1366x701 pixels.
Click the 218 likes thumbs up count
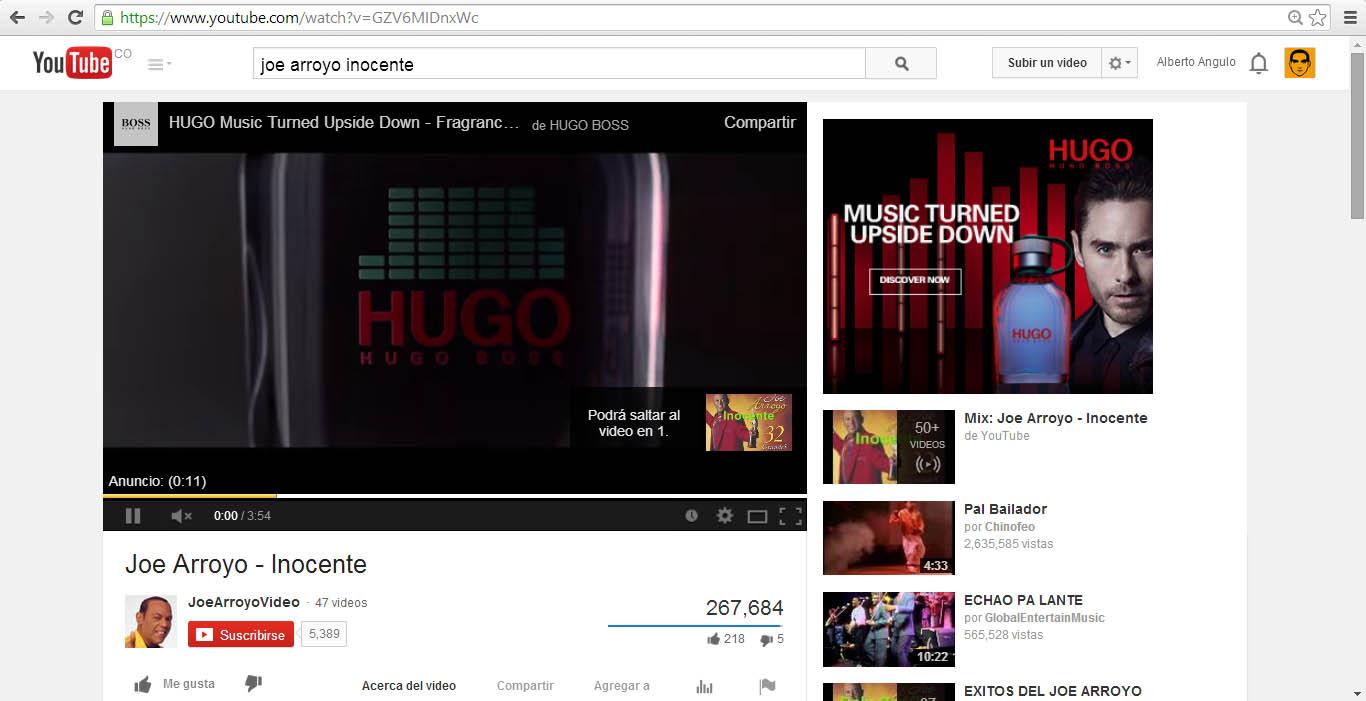pyautogui.click(x=726, y=639)
